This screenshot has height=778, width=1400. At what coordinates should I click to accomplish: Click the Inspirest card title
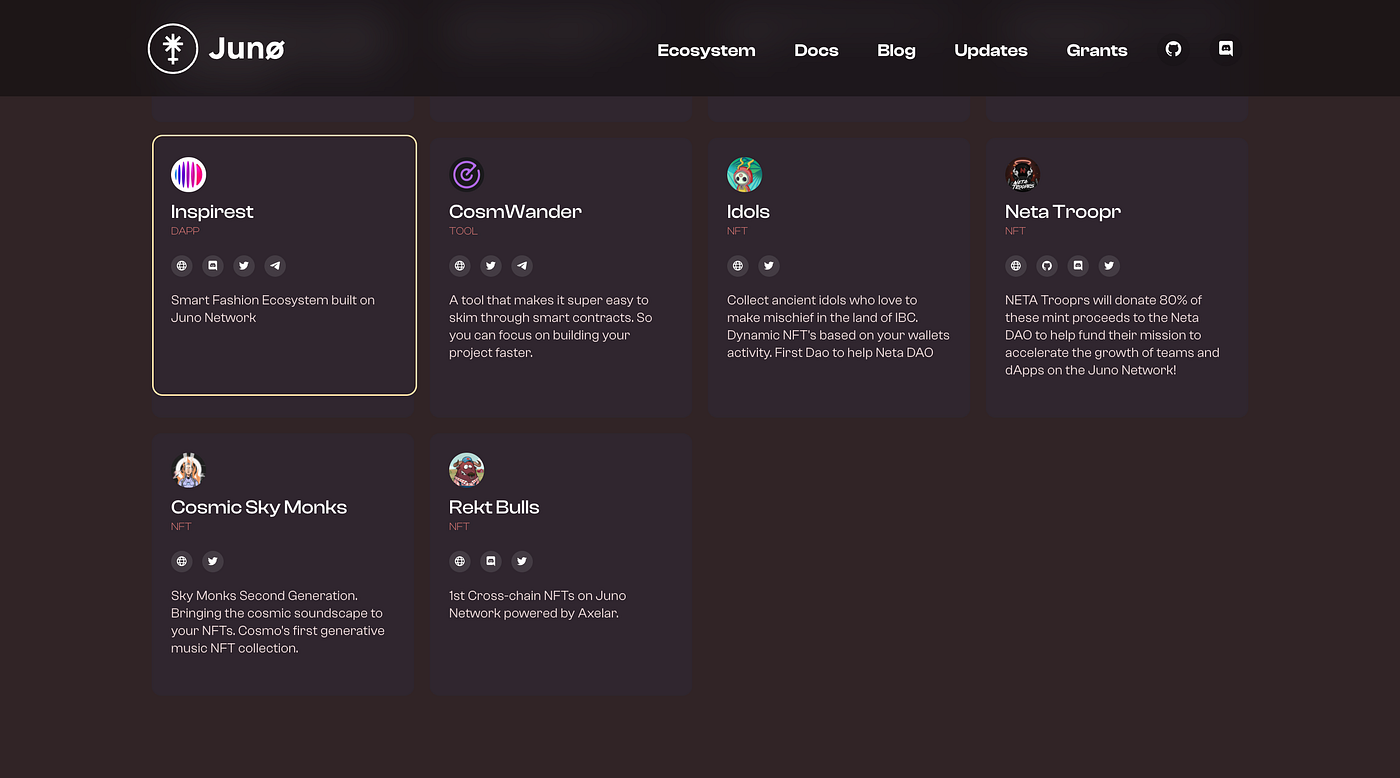point(212,212)
